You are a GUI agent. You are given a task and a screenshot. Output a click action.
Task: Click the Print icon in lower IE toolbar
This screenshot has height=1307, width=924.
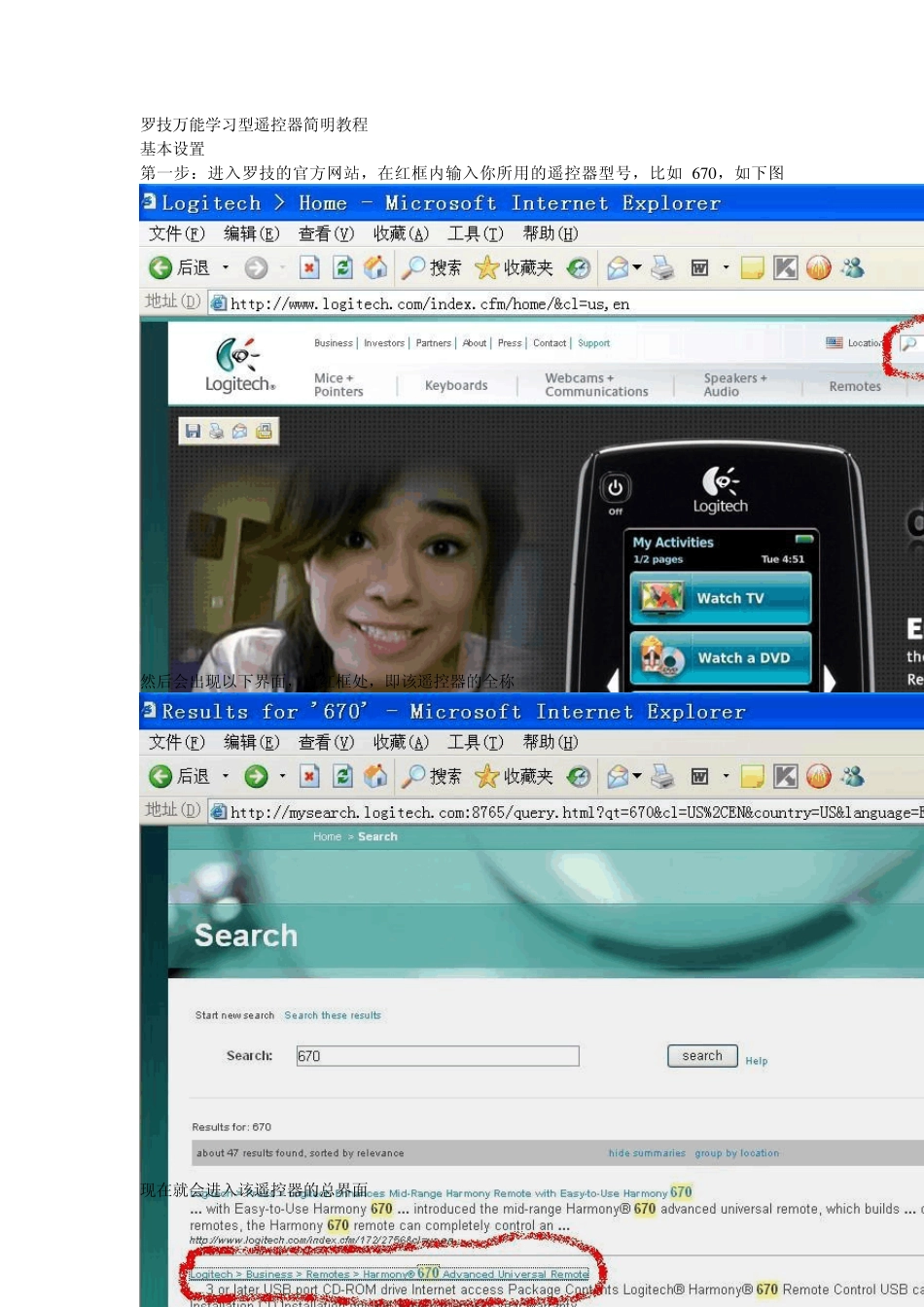click(x=662, y=776)
